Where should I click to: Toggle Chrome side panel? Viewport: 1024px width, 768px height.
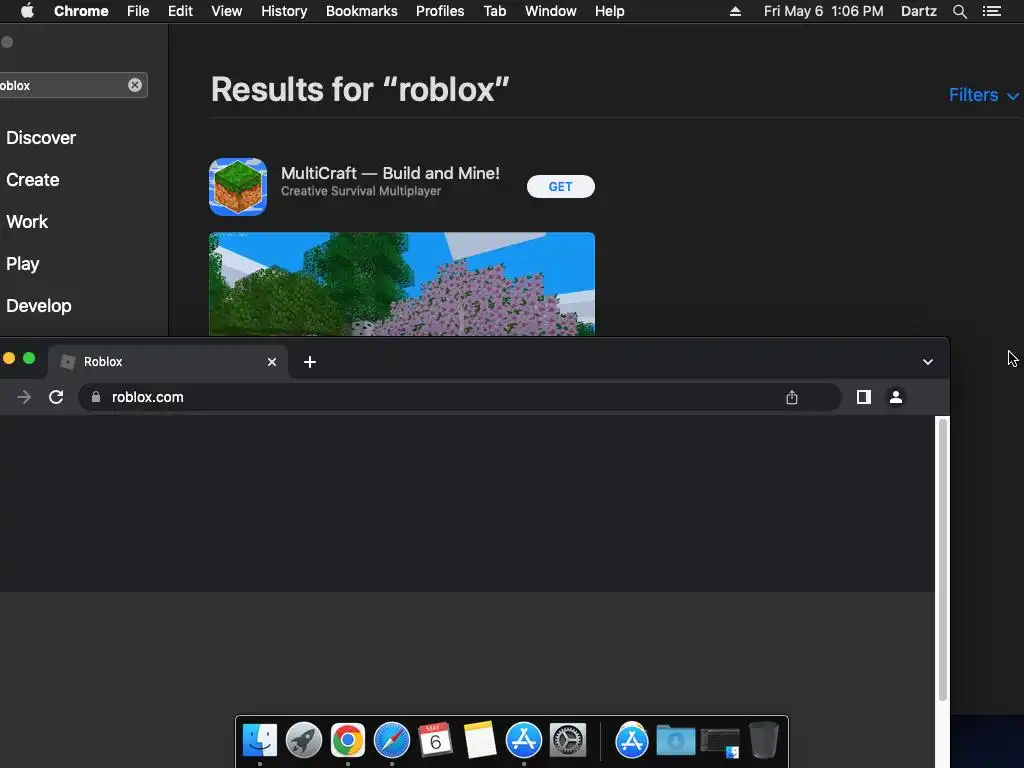tap(863, 397)
